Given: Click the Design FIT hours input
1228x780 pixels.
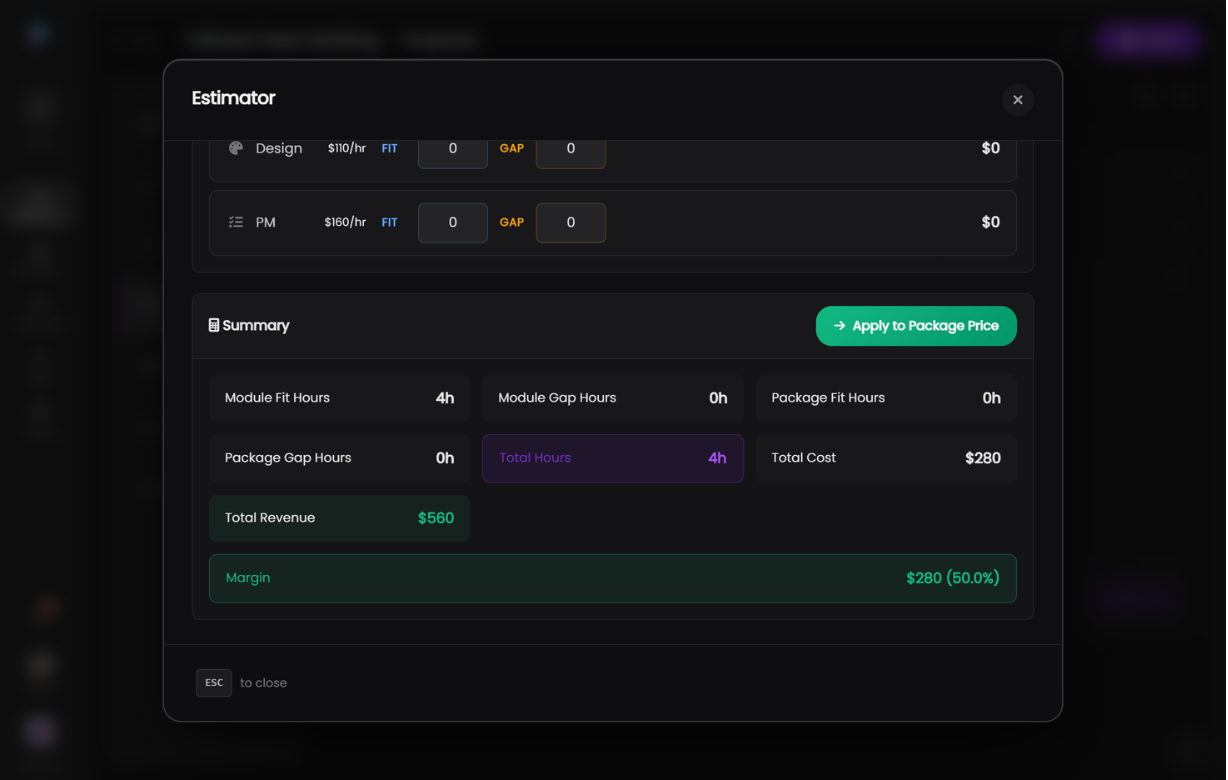Looking at the screenshot, I should pyautogui.click(x=452, y=147).
